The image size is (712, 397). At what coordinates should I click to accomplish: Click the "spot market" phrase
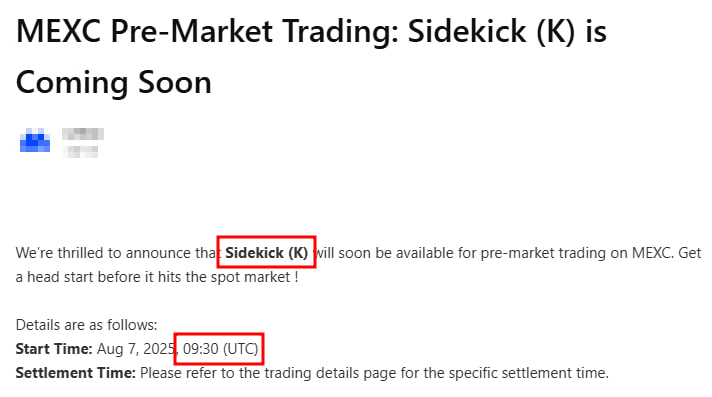250,277
